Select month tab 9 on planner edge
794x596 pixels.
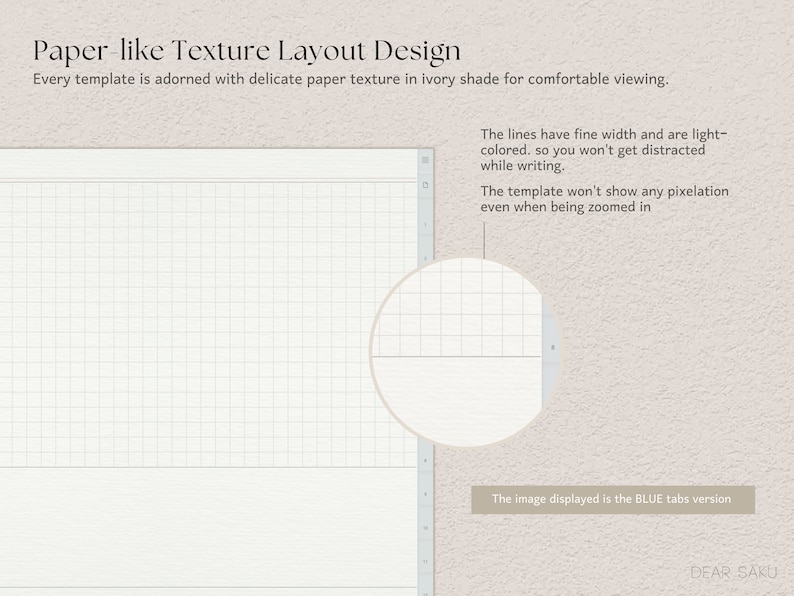tap(425, 494)
